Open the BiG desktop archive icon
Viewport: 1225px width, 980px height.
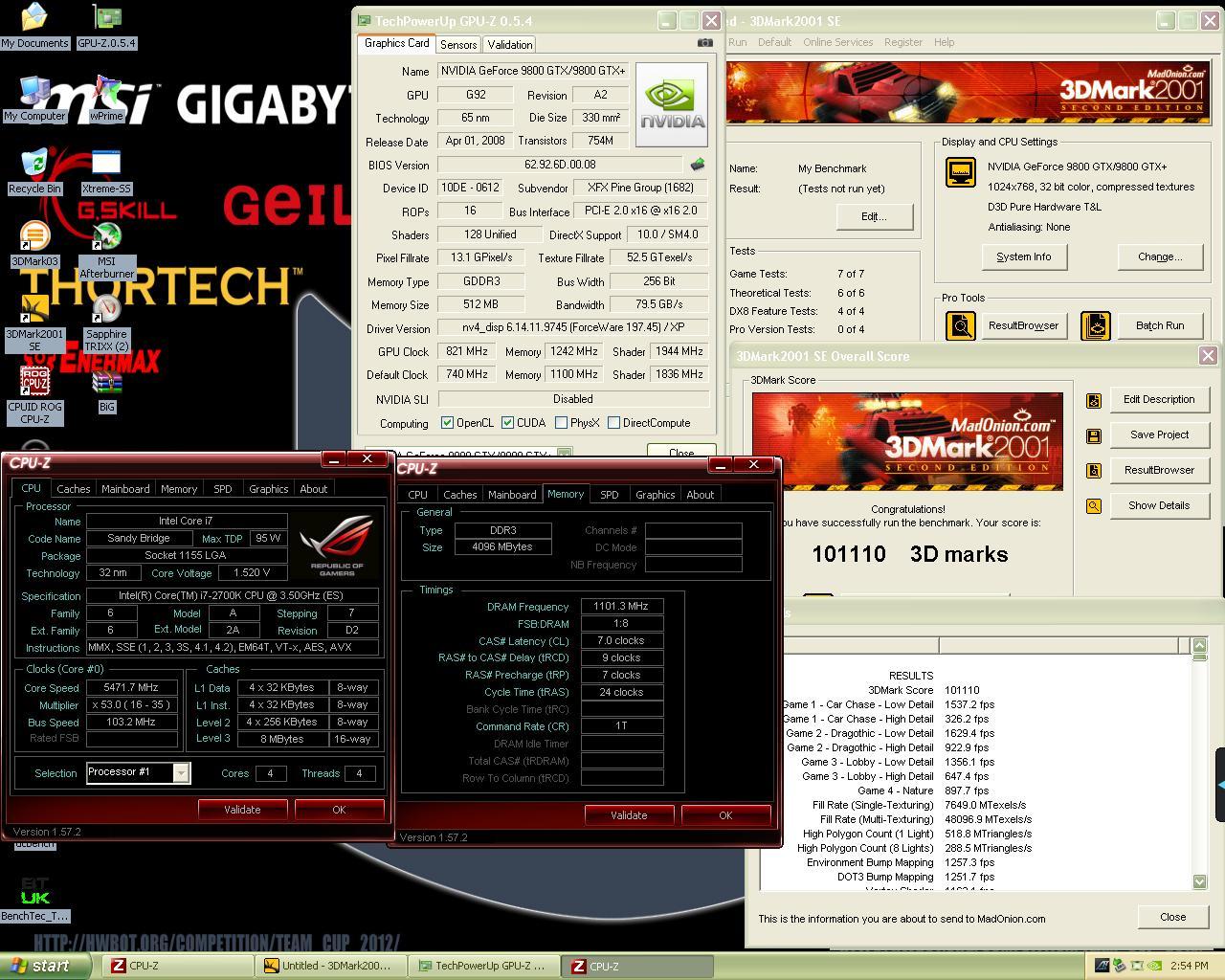tap(106, 390)
